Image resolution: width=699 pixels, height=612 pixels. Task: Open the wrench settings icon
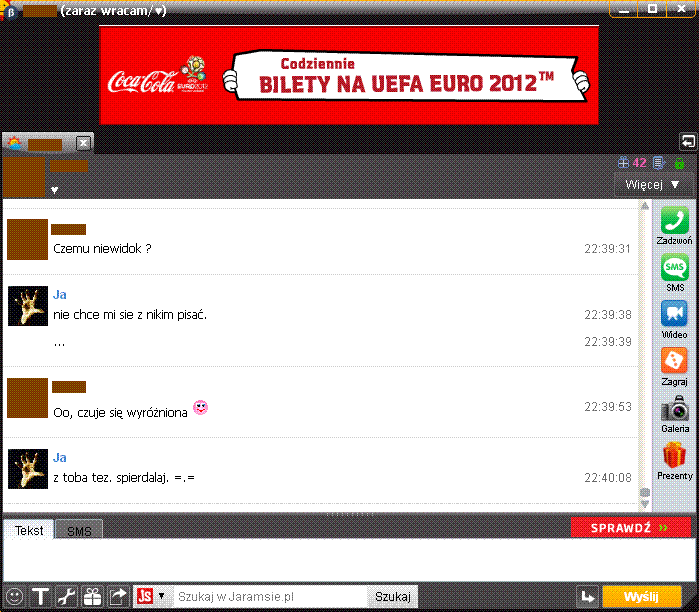[67, 597]
